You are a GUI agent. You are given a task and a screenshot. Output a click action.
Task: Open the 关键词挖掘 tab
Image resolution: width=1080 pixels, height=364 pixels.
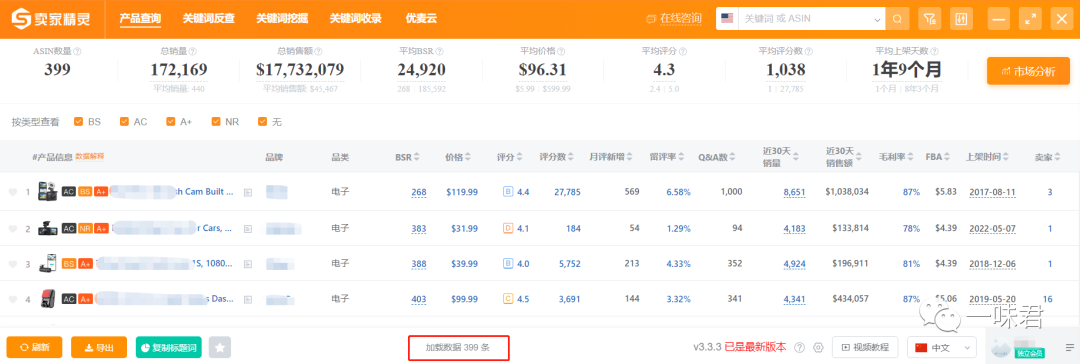tap(282, 19)
